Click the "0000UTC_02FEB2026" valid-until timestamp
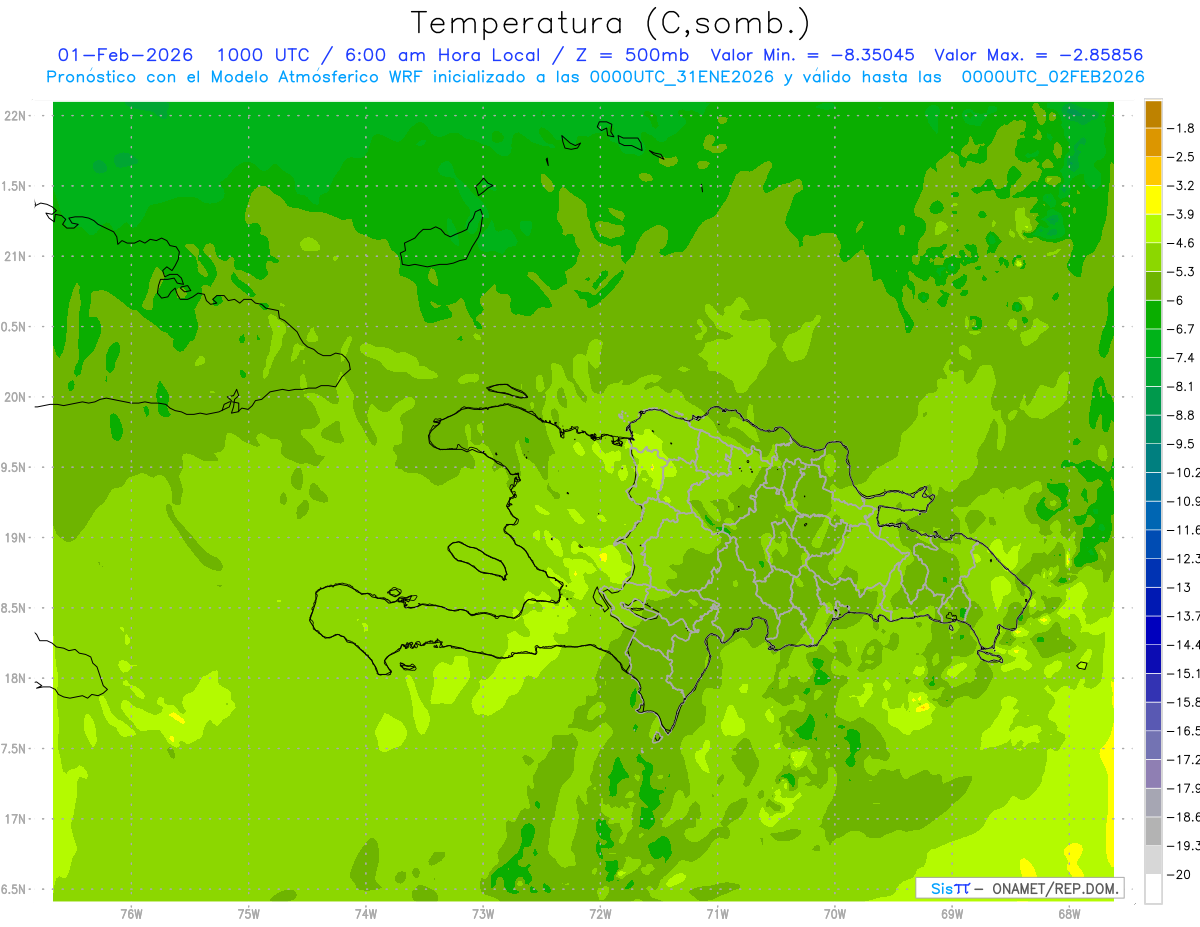Viewport: 1200px width, 927px height. pyautogui.click(x=1053, y=77)
